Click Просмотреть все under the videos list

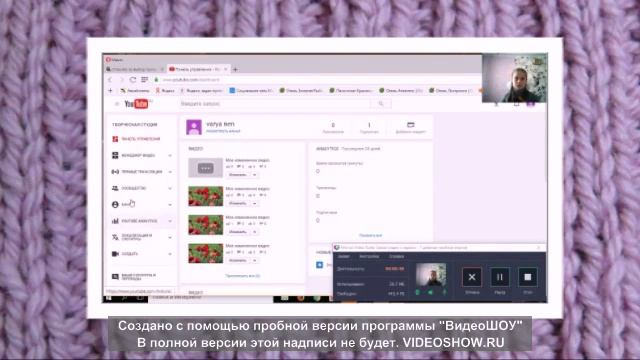click(x=242, y=276)
